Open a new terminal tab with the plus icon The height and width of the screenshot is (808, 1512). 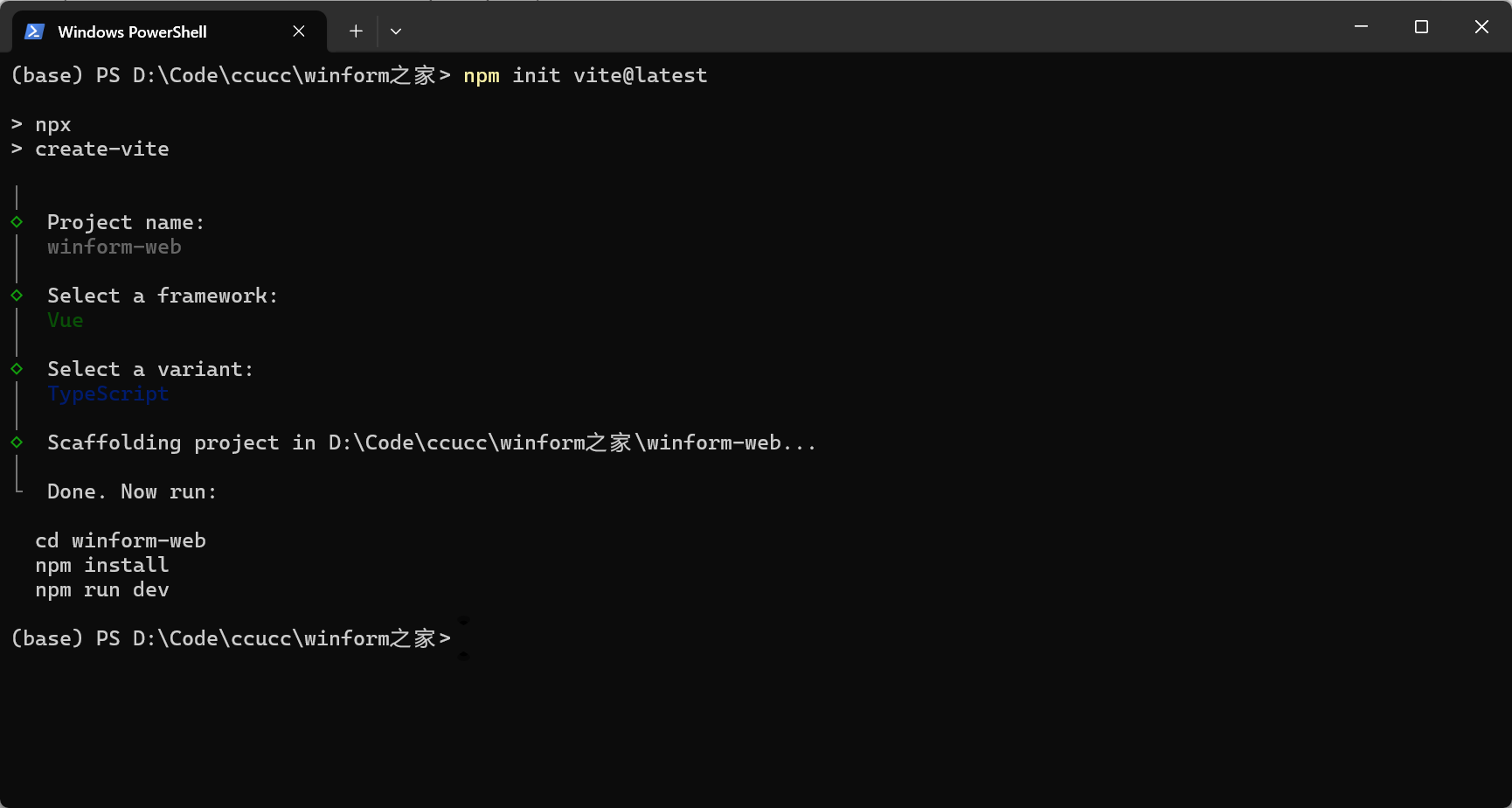click(x=355, y=31)
